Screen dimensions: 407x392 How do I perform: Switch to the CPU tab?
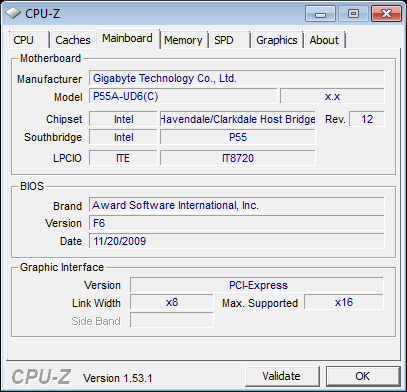click(x=28, y=40)
